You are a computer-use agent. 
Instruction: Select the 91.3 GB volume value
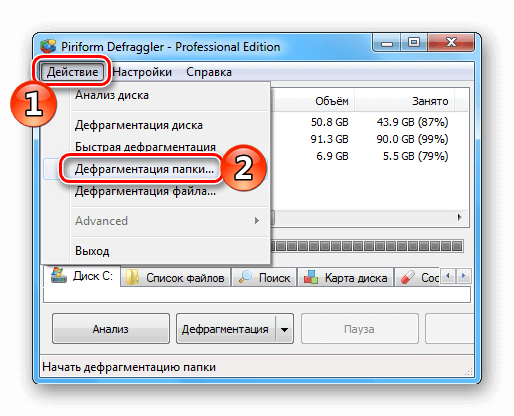329,139
